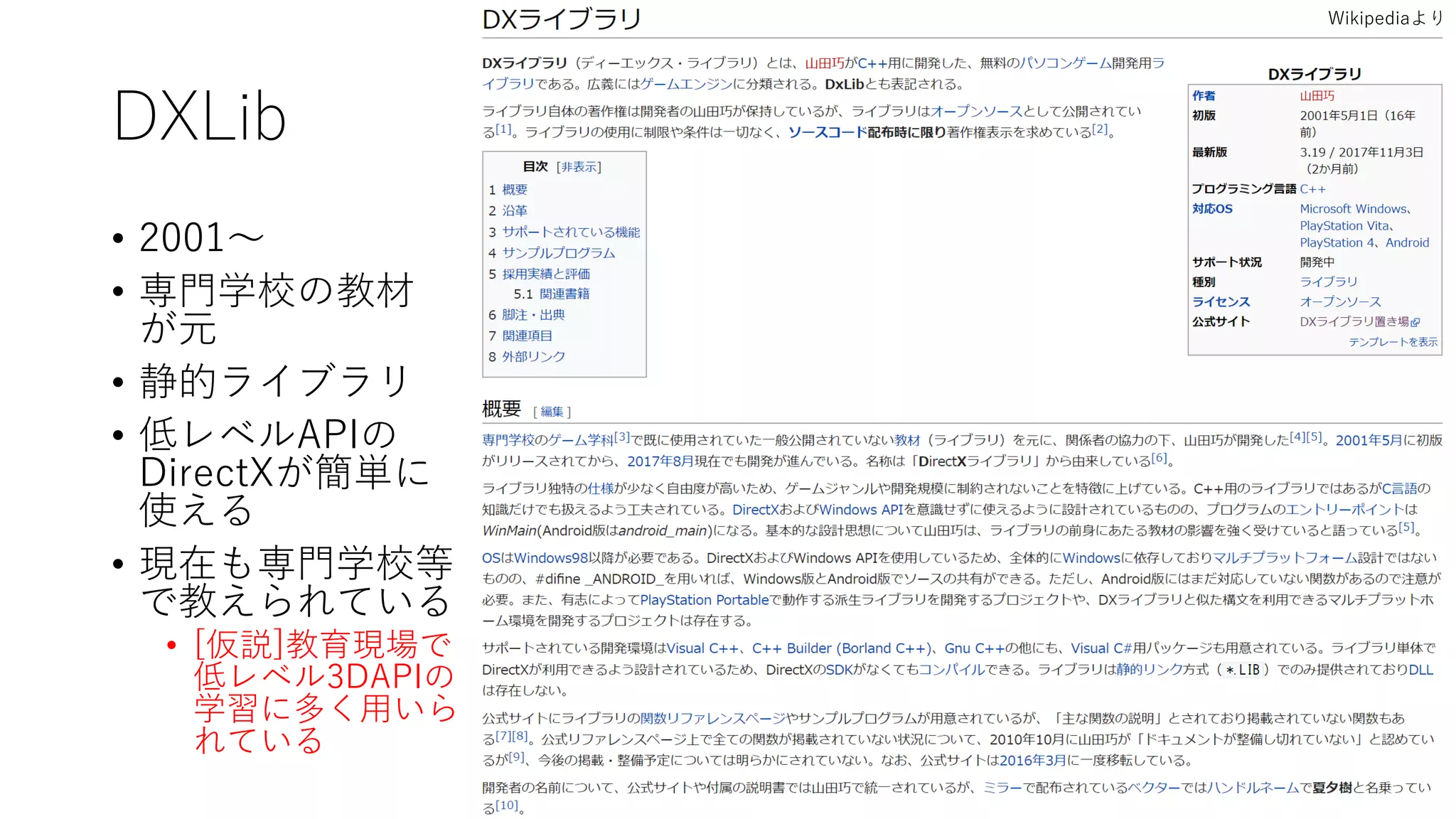The height and width of the screenshot is (819, 1456).
Task: Open 関数リファレンスページ link
Action: [x=712, y=718]
